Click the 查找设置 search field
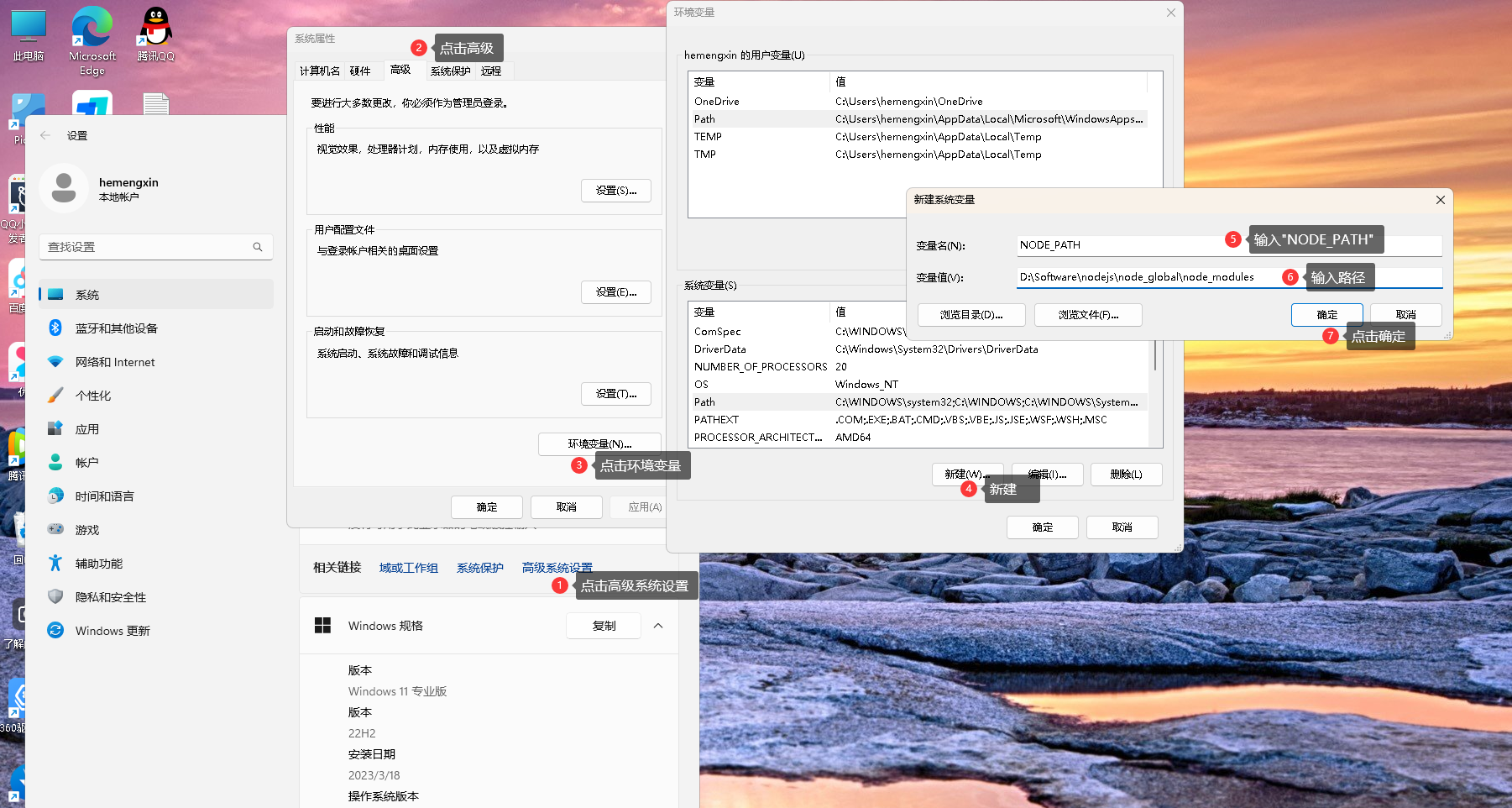Screen dimensions: 1512x808 [156, 247]
